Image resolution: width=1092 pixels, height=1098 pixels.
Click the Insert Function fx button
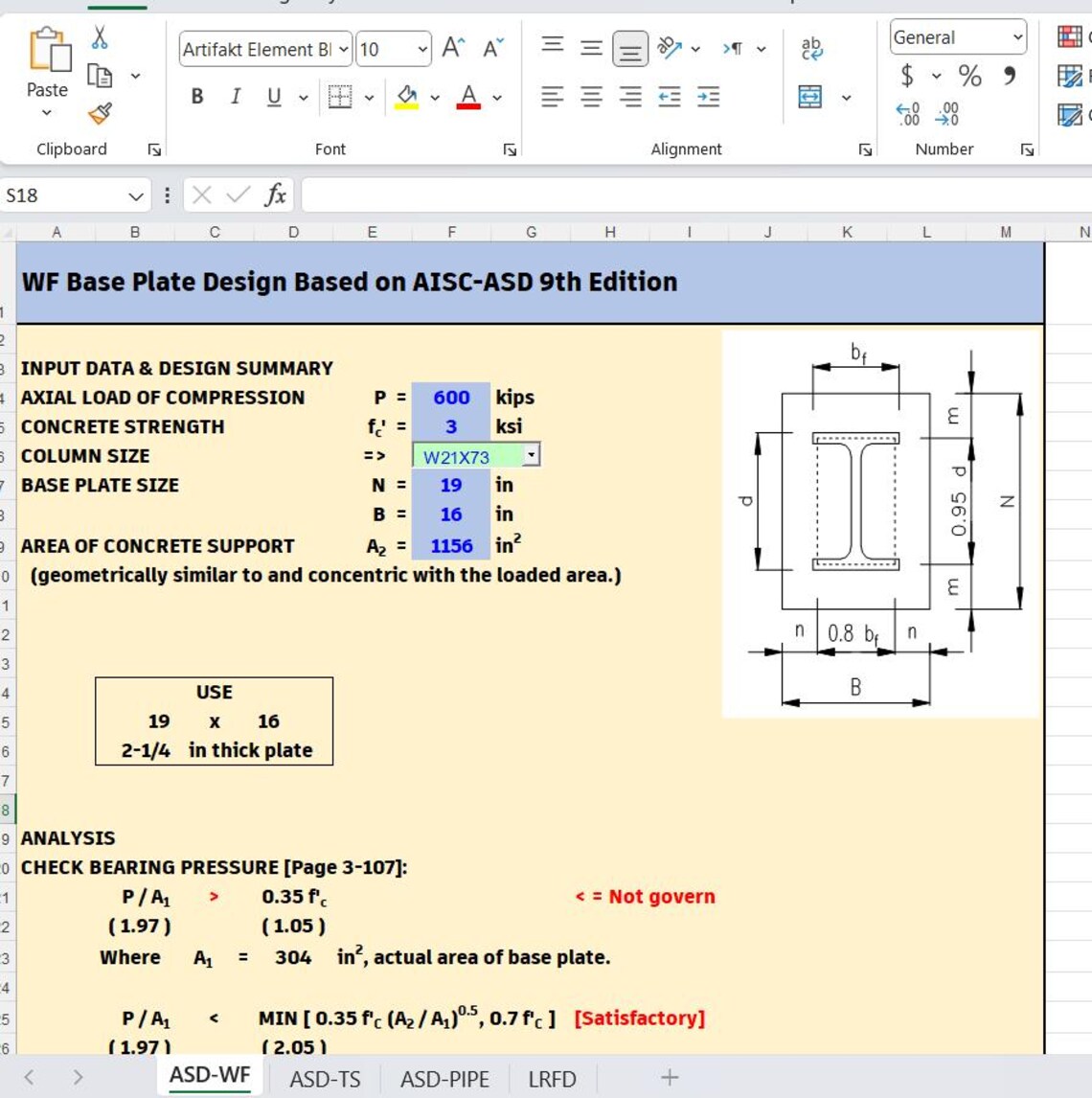point(275,194)
